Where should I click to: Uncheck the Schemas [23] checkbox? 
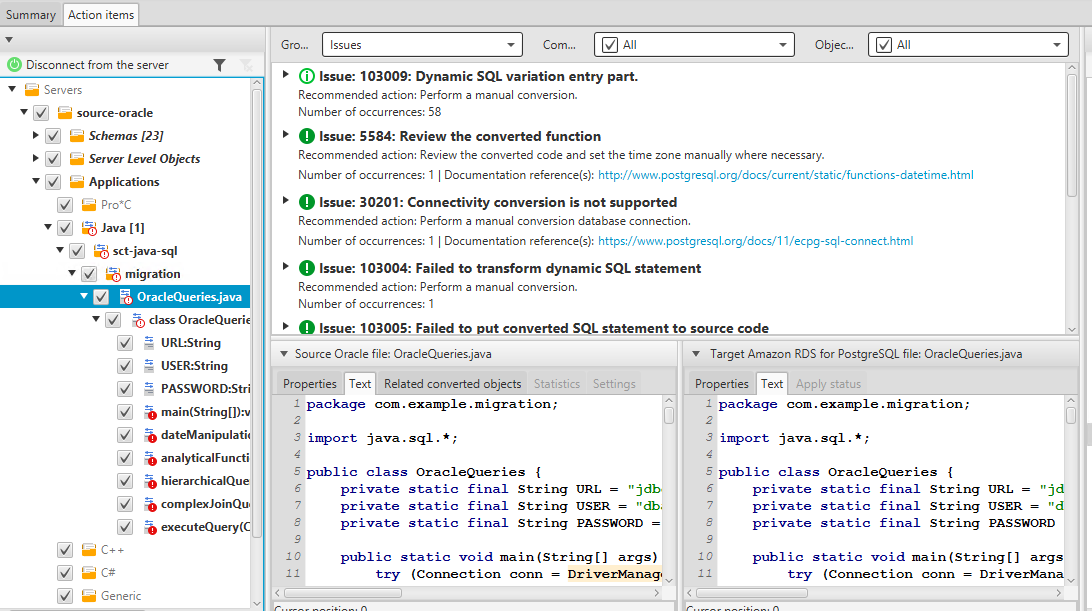pyautogui.click(x=53, y=136)
